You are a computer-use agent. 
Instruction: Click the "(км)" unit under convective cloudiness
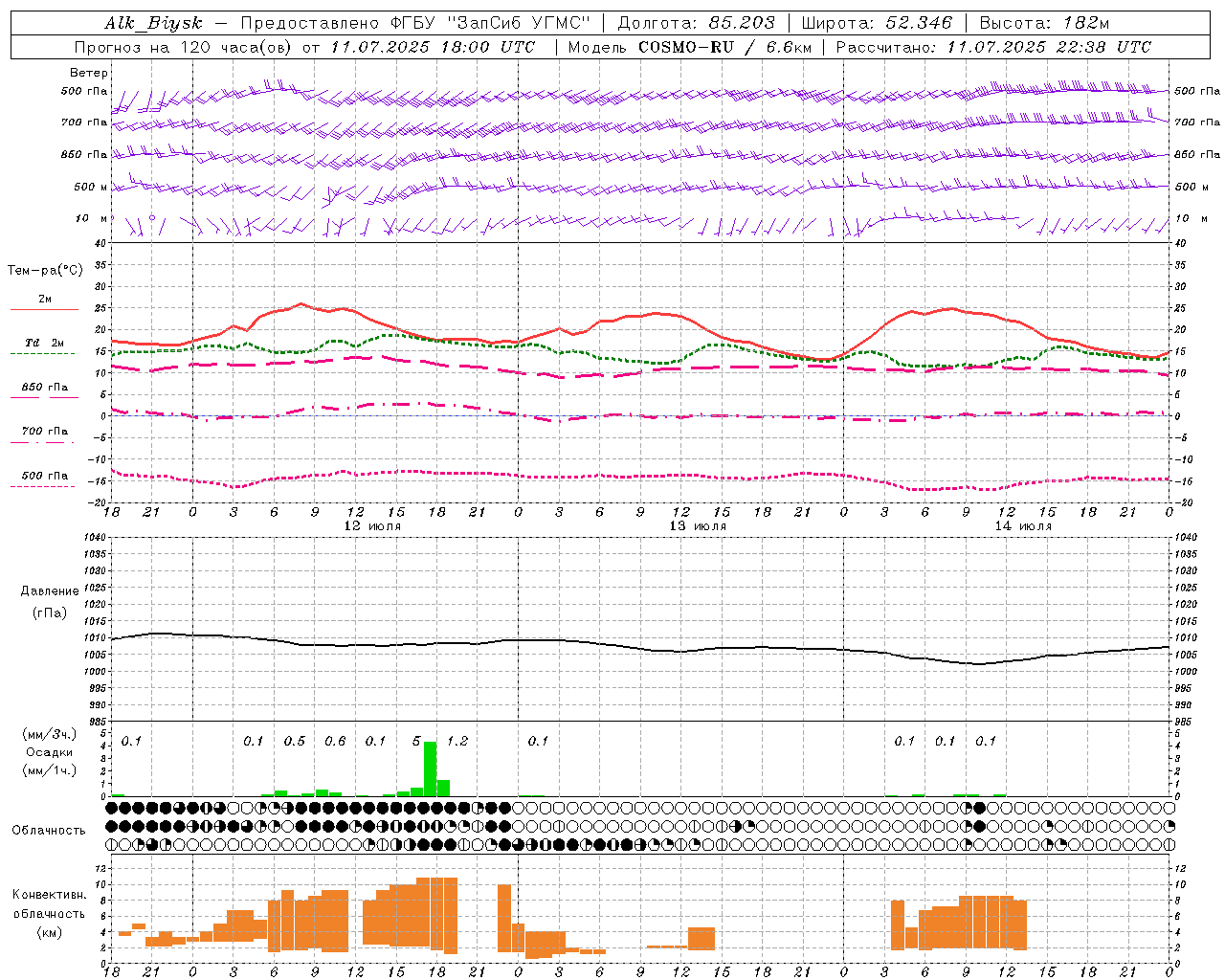click(x=50, y=932)
